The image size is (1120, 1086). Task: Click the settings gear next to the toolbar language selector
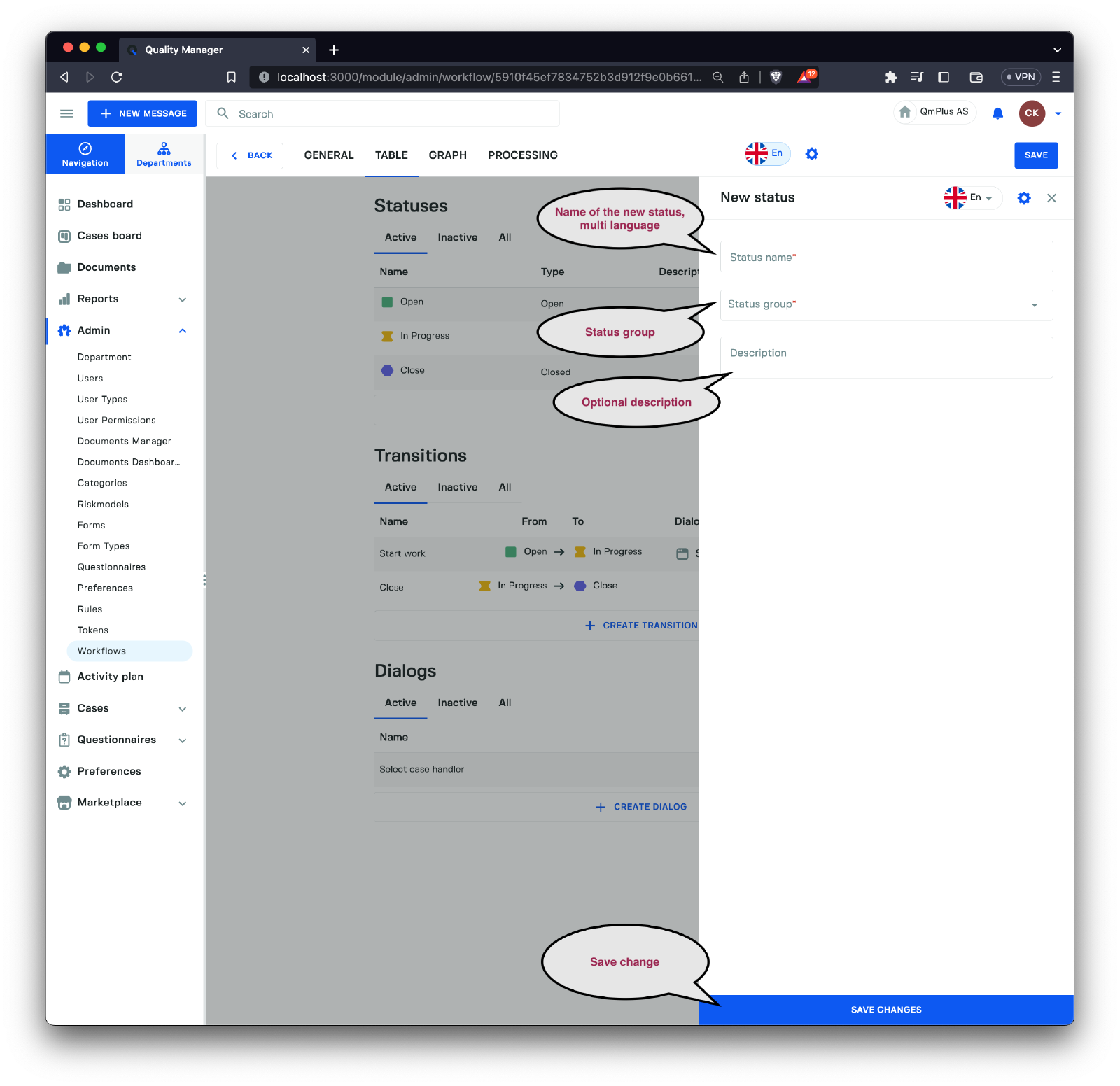[x=811, y=154]
